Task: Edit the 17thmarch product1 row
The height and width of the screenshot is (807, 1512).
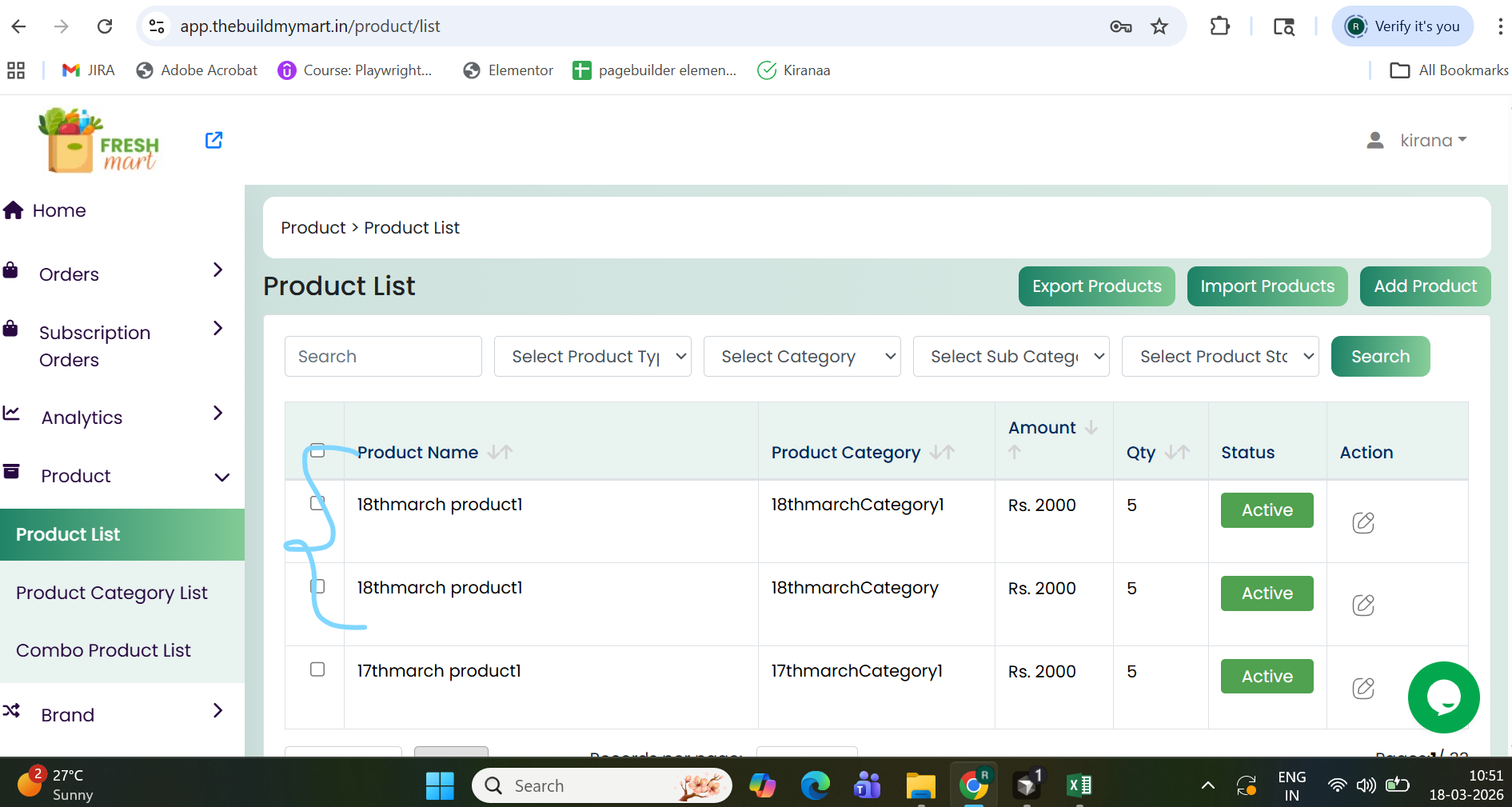Action: click(1363, 688)
